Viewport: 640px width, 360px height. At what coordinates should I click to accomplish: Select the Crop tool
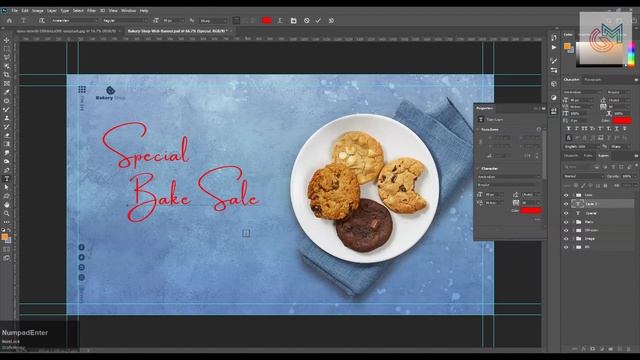pos(7,75)
